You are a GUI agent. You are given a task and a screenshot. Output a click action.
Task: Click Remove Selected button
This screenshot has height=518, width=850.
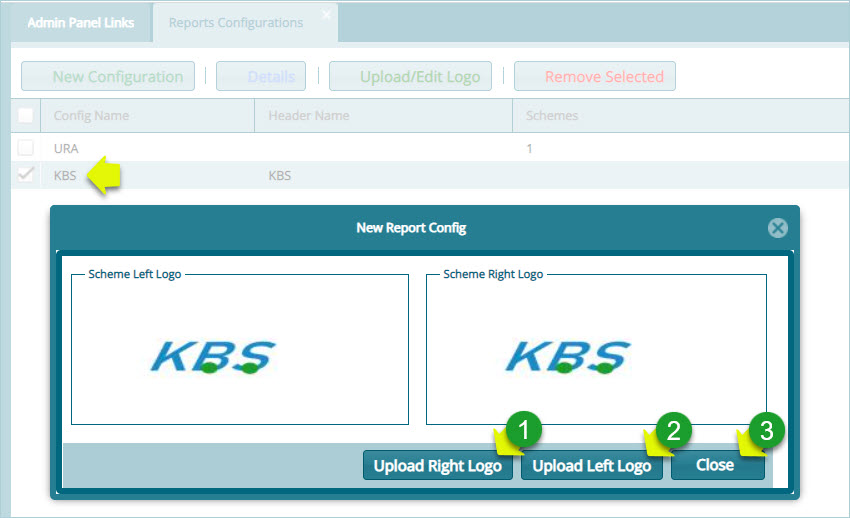[x=595, y=76]
